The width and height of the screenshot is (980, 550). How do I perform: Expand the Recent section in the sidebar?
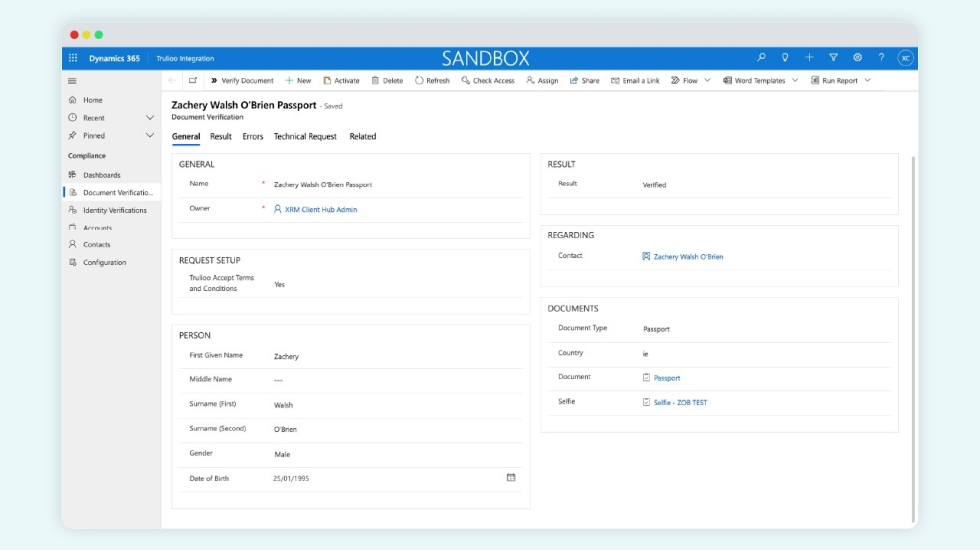[x=150, y=118]
